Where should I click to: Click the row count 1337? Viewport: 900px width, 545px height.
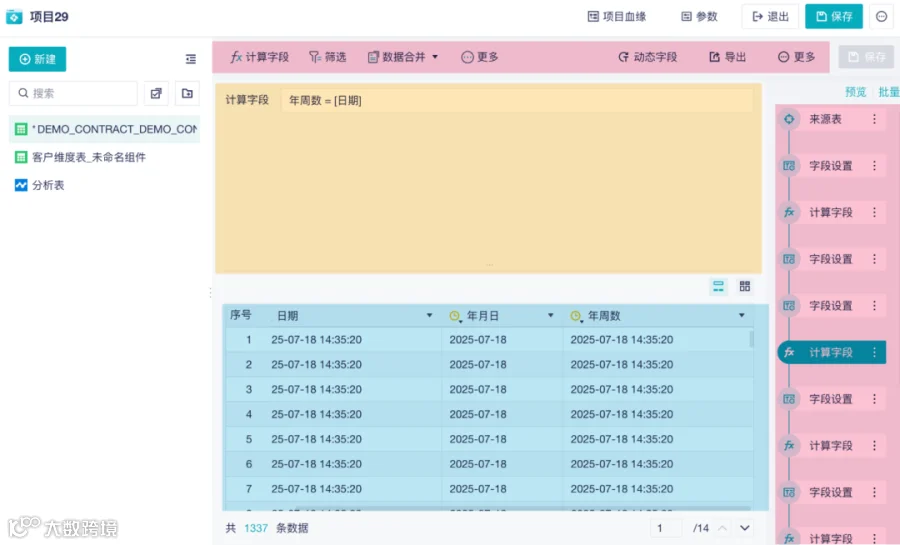coord(256,528)
